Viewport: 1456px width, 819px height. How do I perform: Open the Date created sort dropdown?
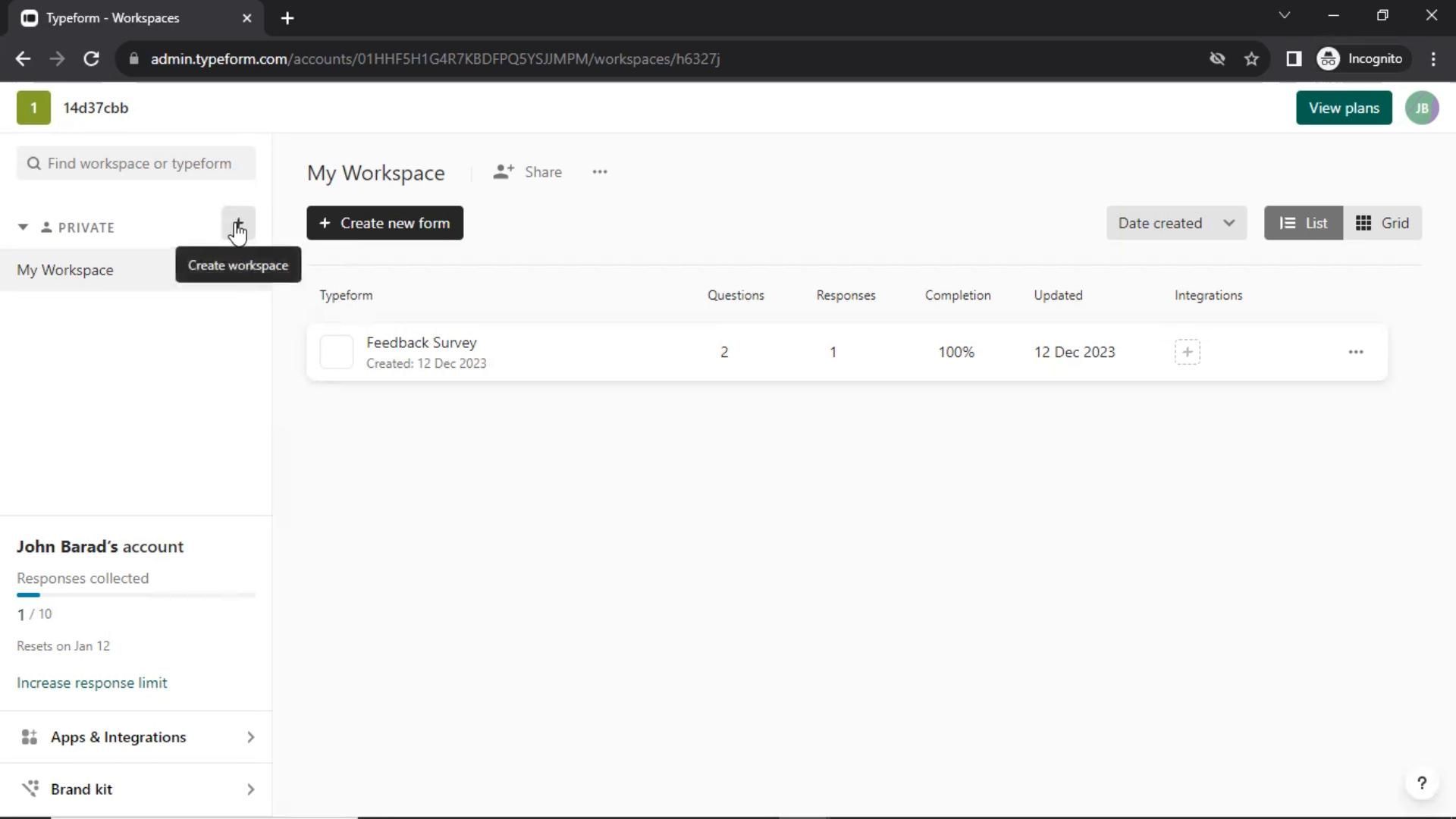point(1175,224)
